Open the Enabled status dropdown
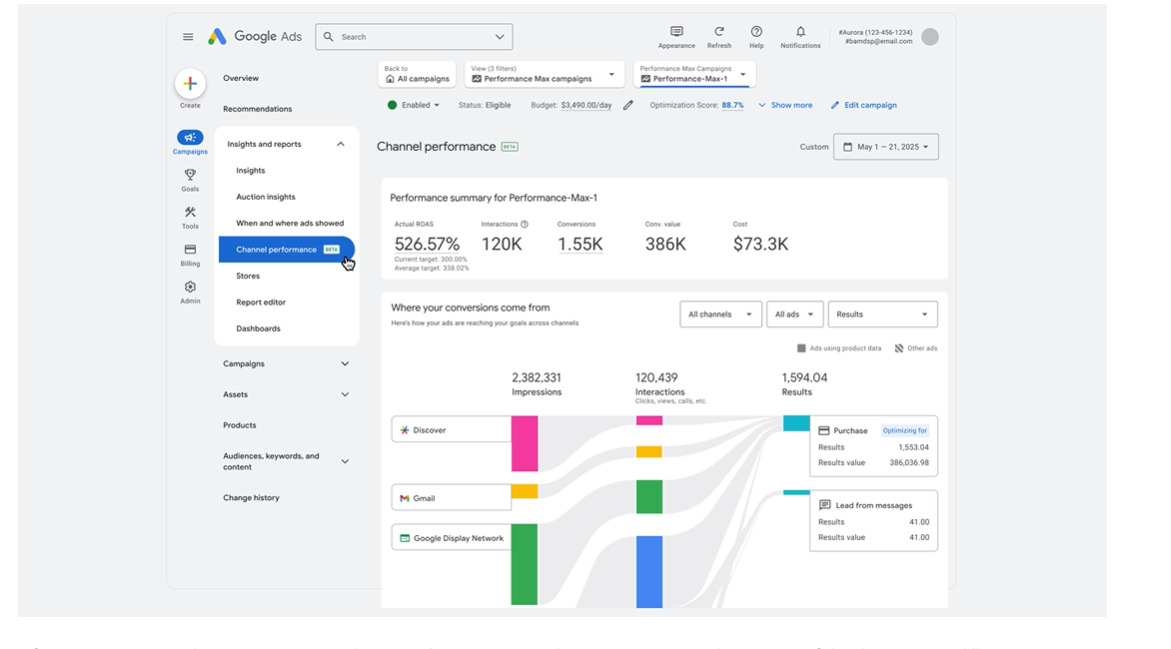The width and height of the screenshot is (1171, 649). coord(414,105)
